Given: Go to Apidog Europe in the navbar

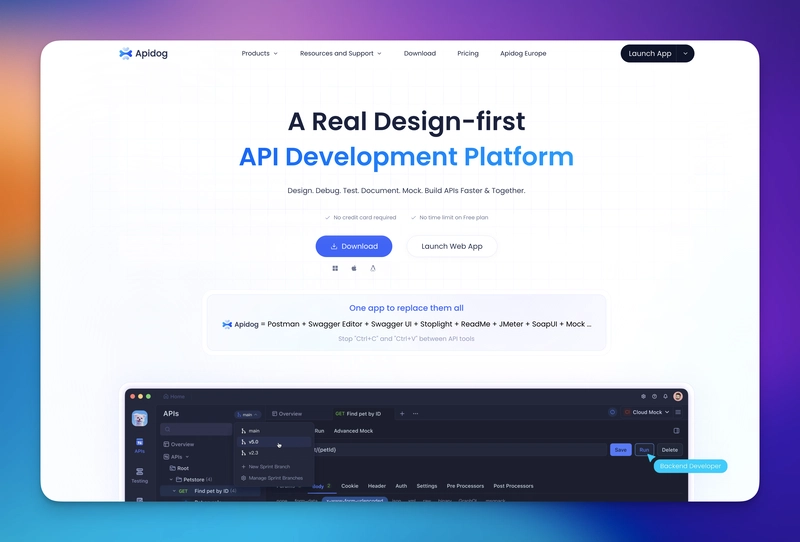Looking at the screenshot, I should pos(523,53).
